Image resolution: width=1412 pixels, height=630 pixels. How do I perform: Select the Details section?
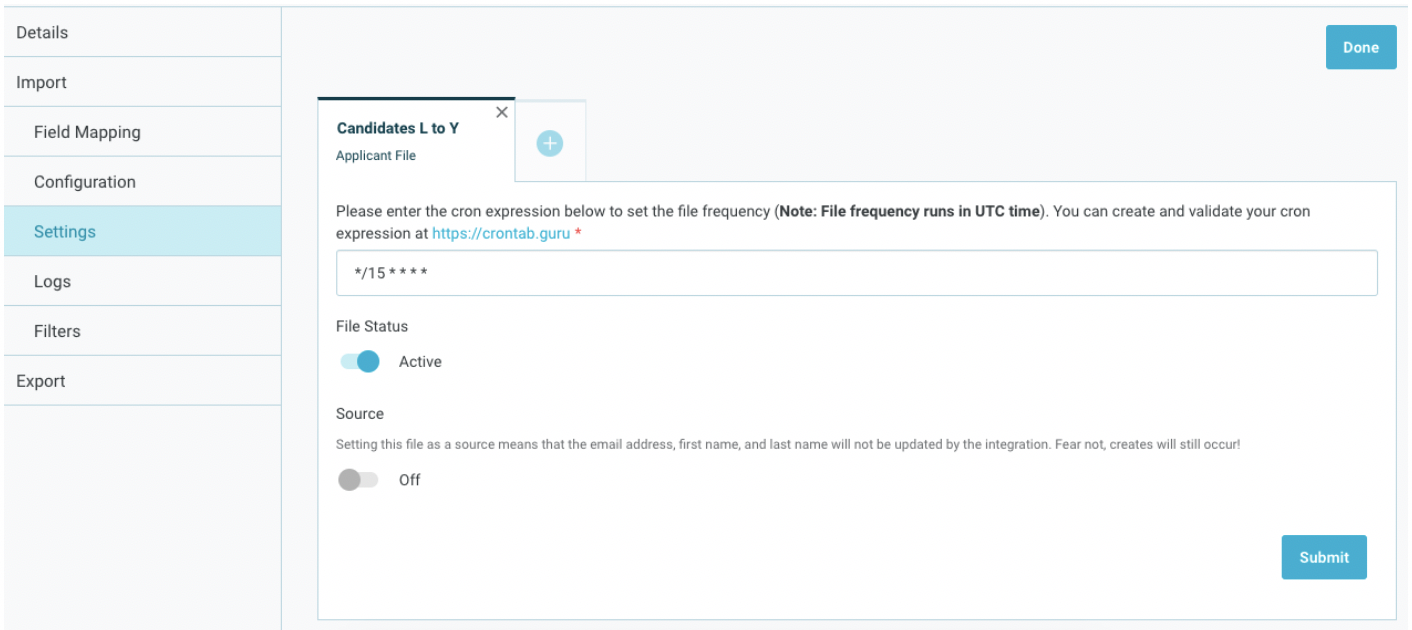tap(41, 32)
